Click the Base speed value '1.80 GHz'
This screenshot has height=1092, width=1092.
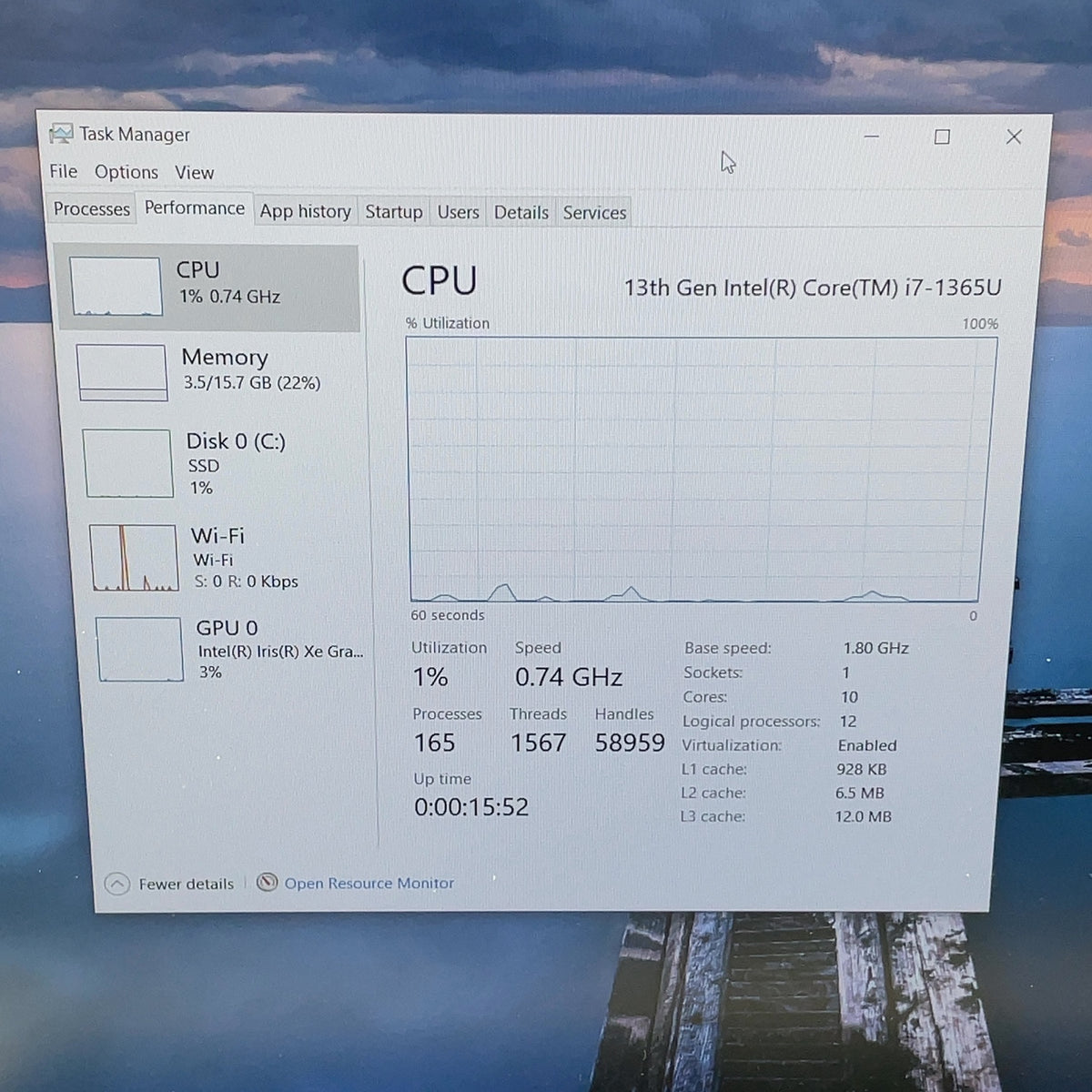pyautogui.click(x=876, y=648)
